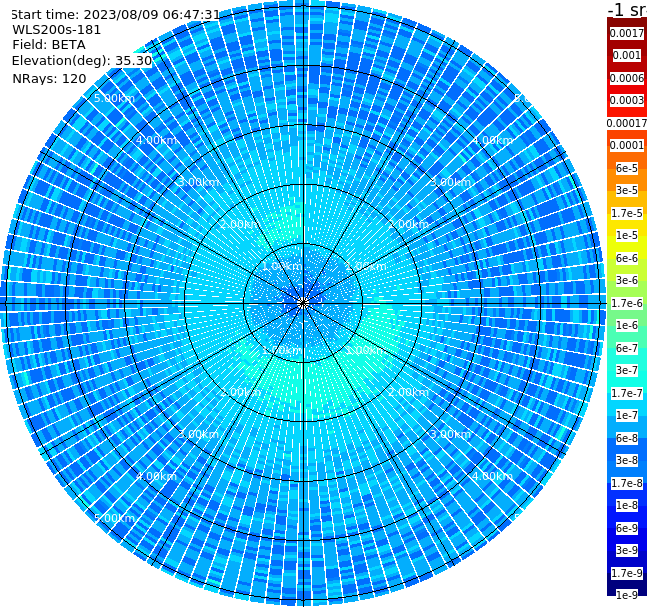Select the 6e-5 color bar label

[x=627, y=168]
